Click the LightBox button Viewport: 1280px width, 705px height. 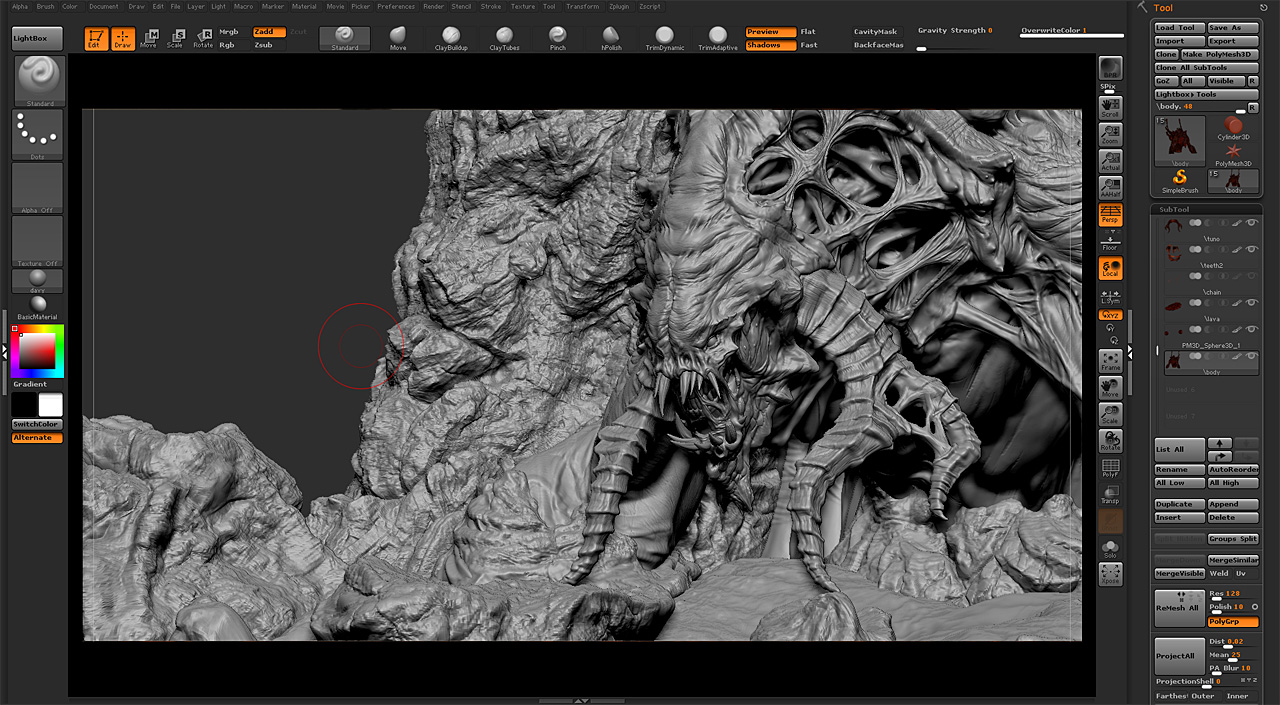click(x=37, y=39)
